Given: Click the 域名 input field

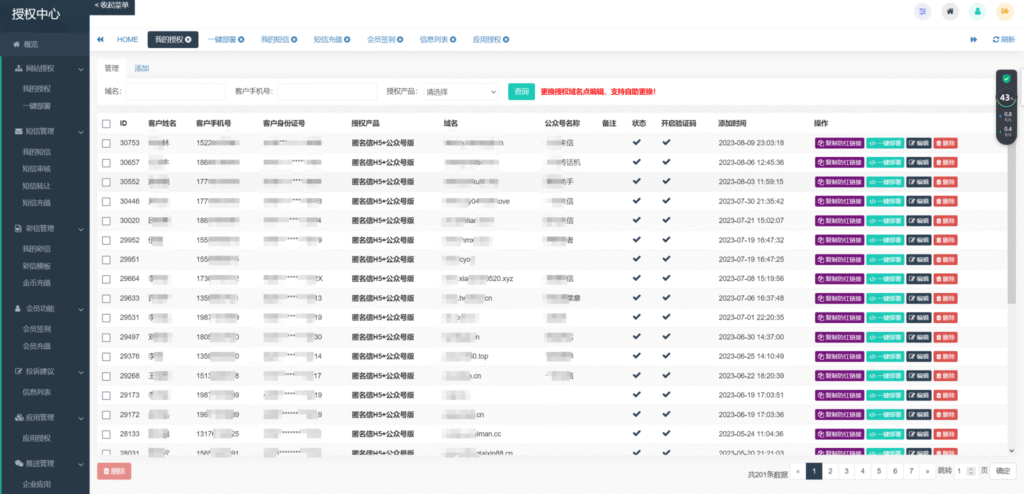Looking at the screenshot, I should tap(175, 92).
